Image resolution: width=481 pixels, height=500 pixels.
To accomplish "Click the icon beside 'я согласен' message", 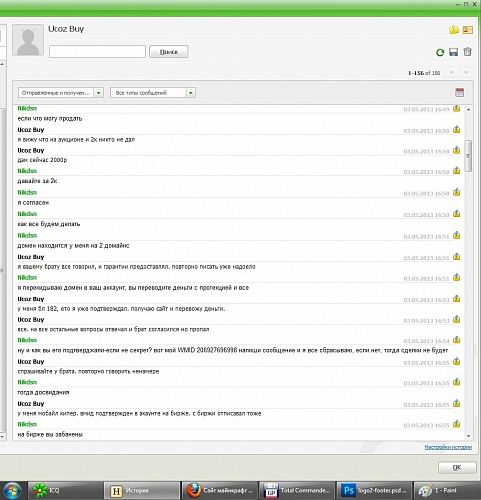I will (456, 193).
